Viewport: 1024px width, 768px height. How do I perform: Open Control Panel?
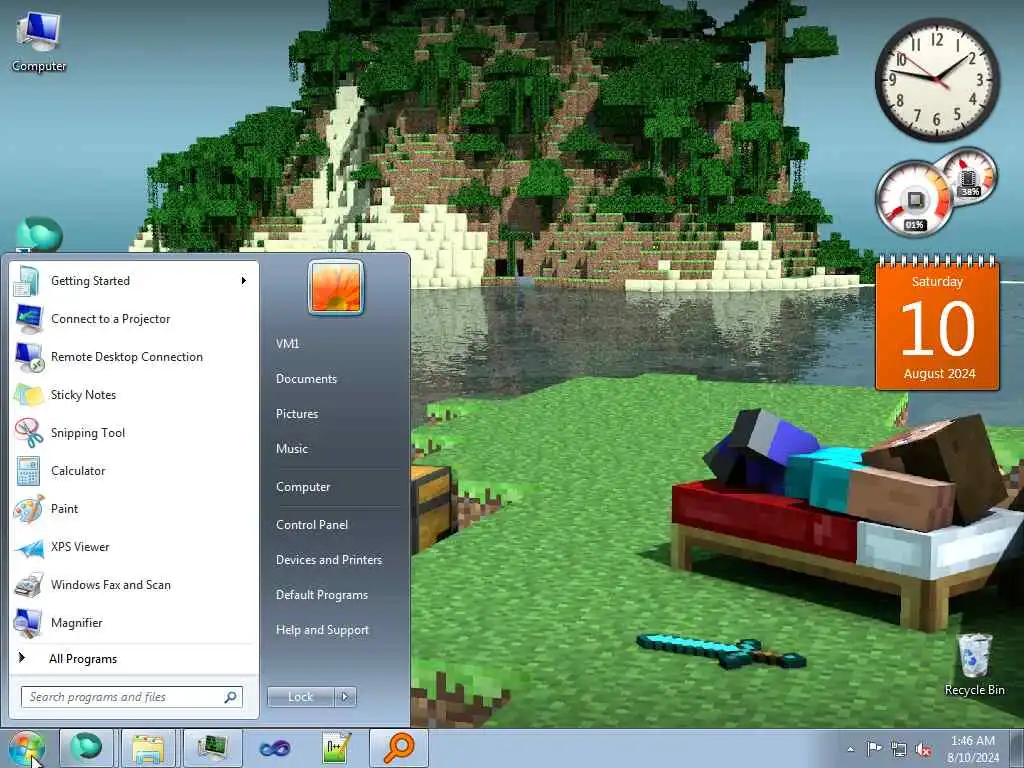(312, 525)
